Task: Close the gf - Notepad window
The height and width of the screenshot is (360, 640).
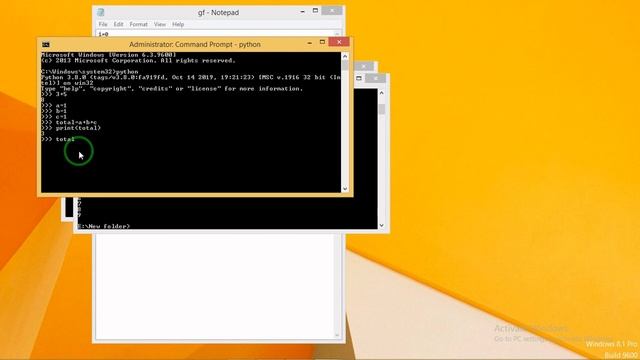Action: click(332, 11)
